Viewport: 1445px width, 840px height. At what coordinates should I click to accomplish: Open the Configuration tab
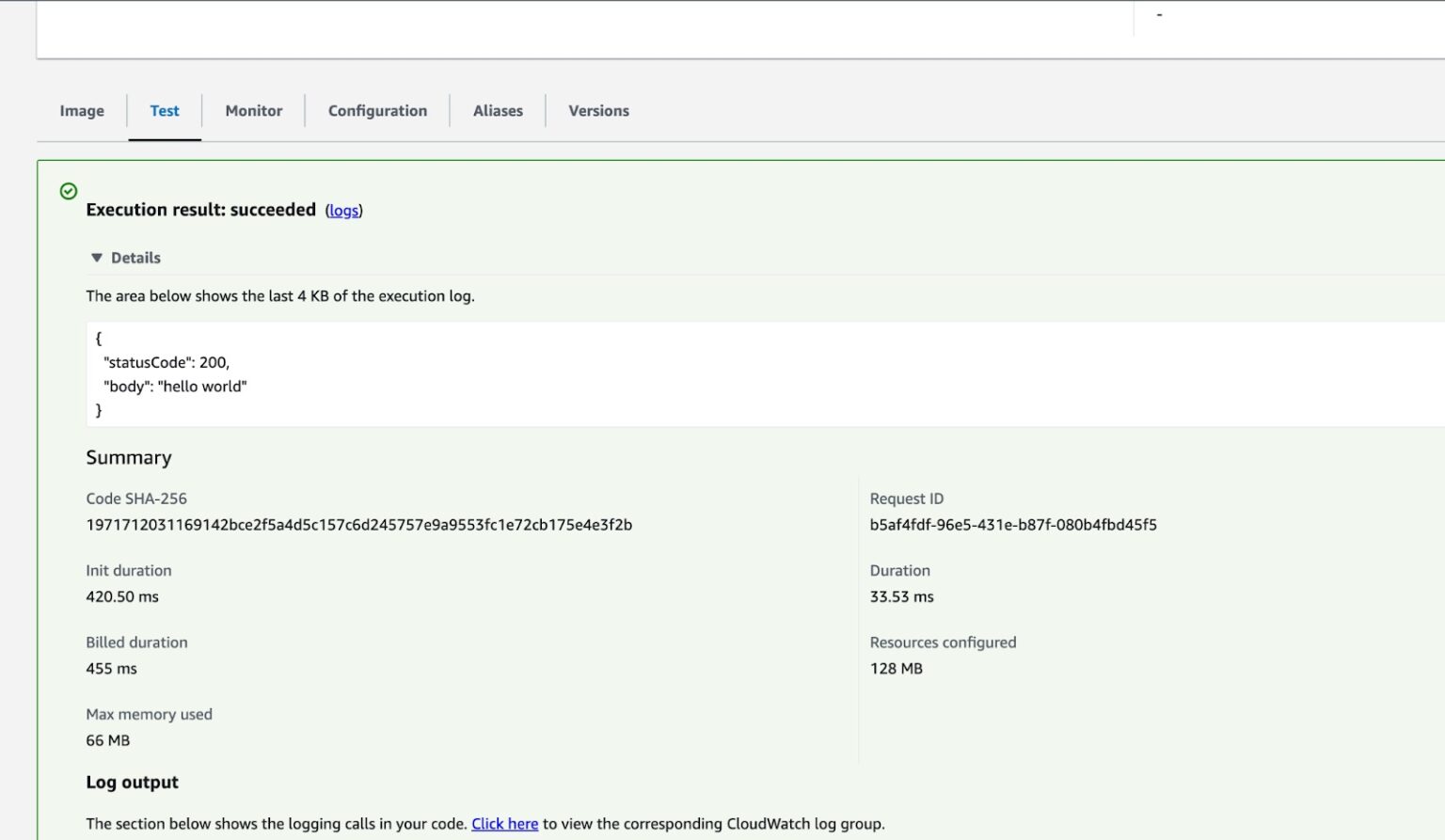pyautogui.click(x=376, y=110)
